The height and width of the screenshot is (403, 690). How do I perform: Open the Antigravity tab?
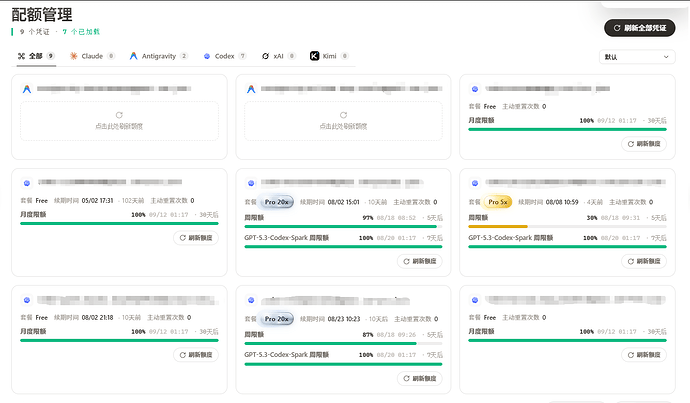pyautogui.click(x=158, y=56)
